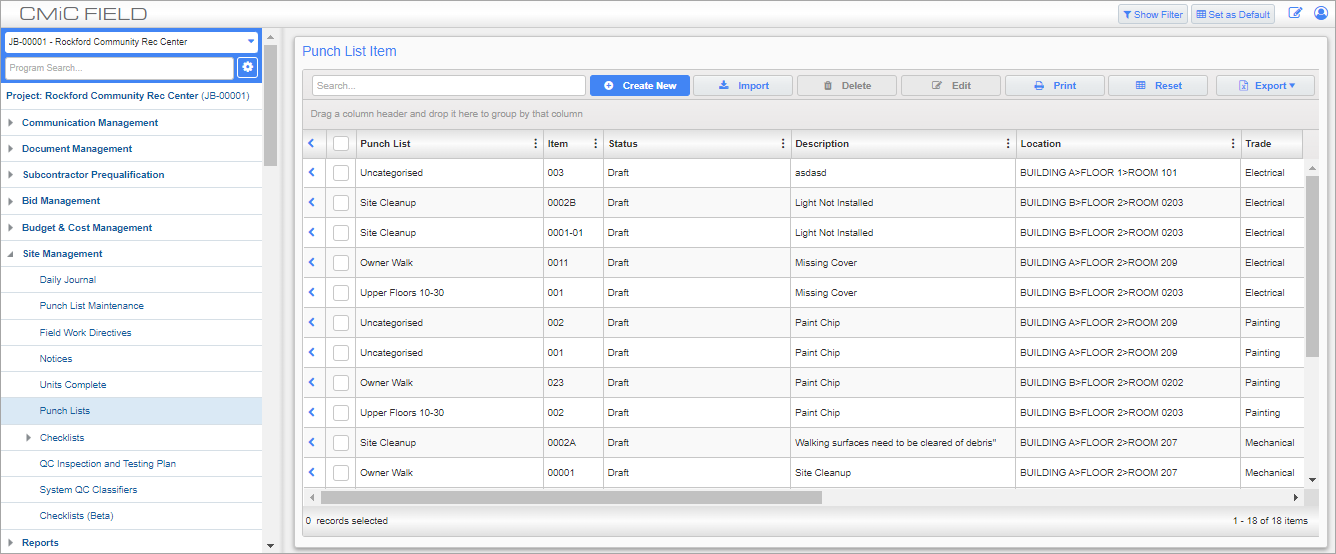Check the box for item 0002B row
The height and width of the screenshot is (554, 1336).
coord(341,203)
